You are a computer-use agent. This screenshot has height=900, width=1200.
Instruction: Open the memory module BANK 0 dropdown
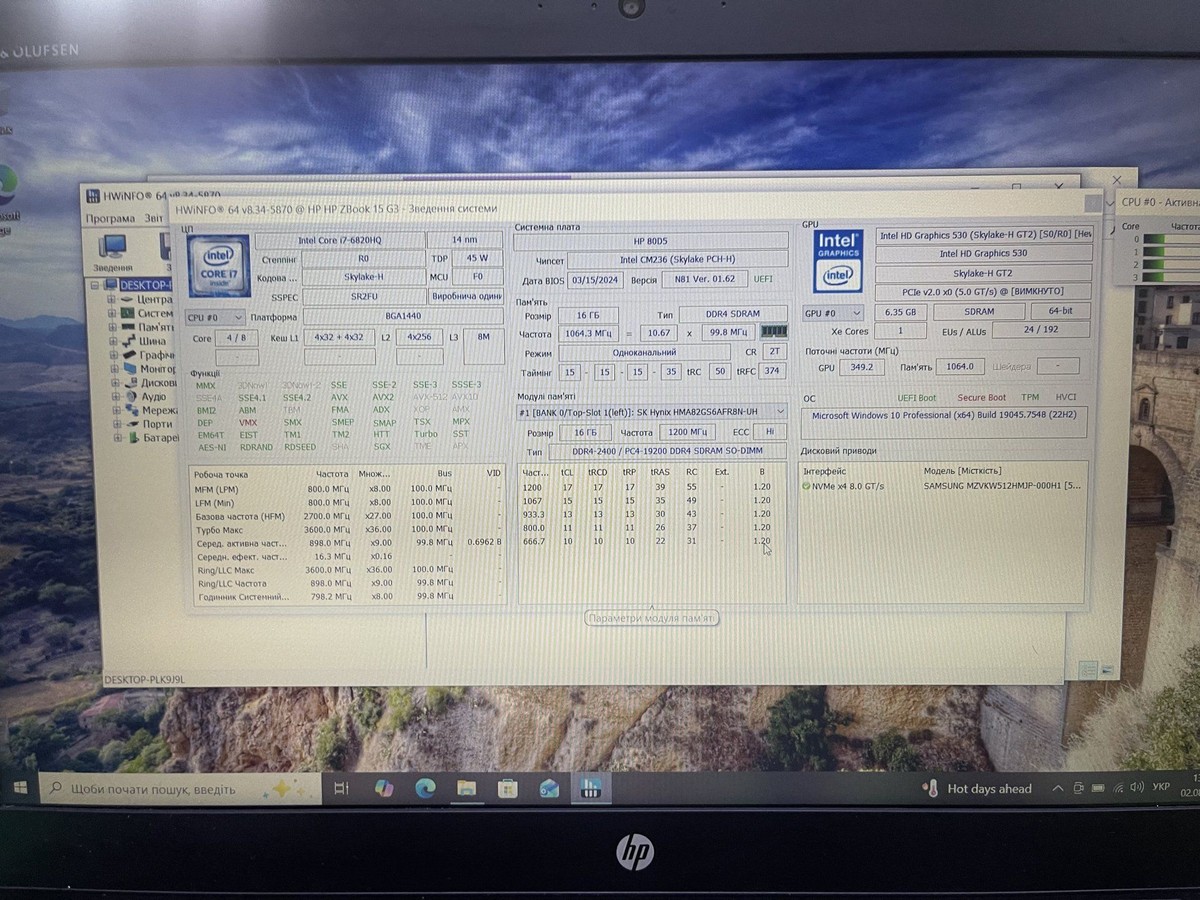click(652, 412)
